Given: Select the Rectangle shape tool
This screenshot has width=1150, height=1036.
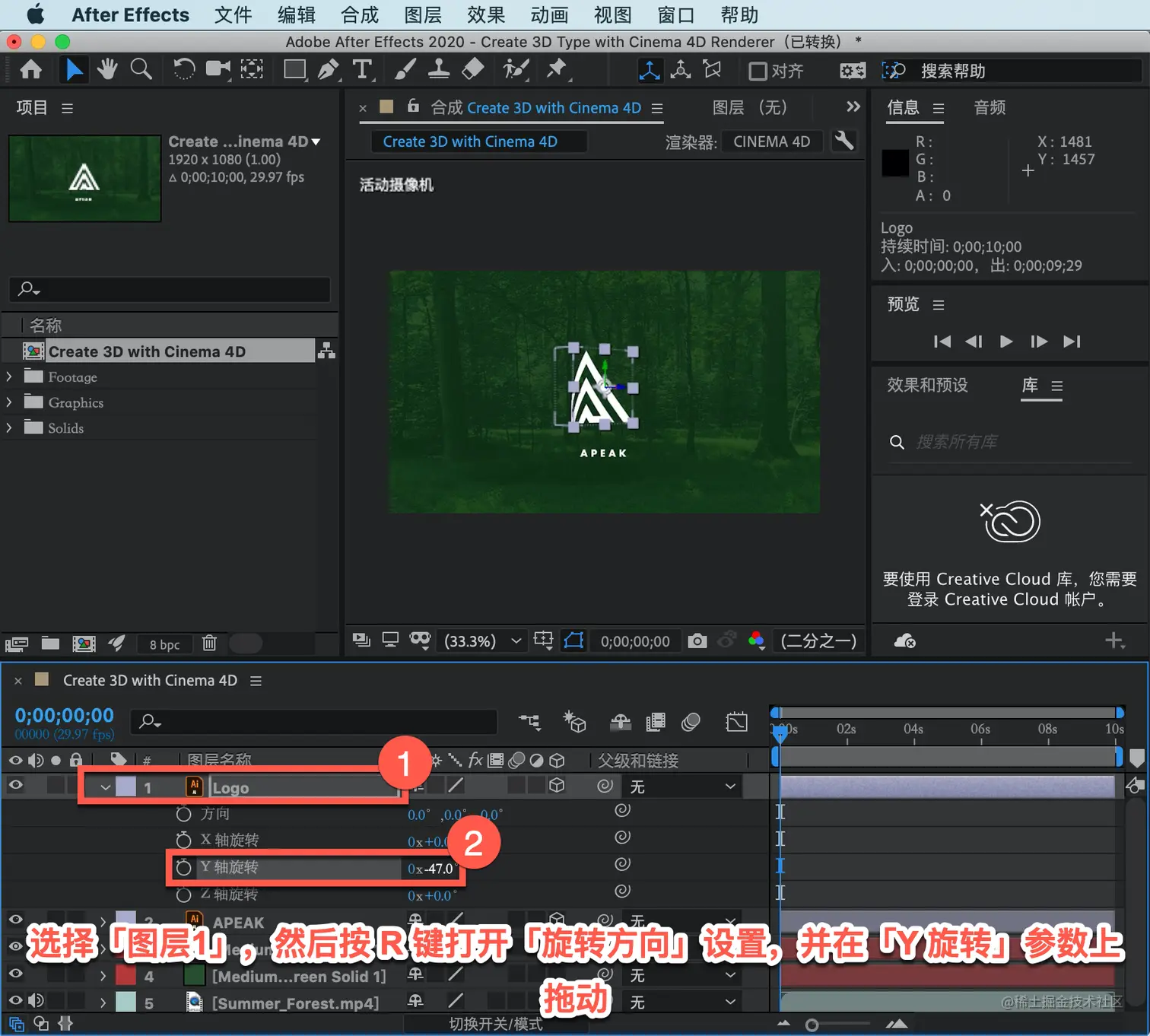Looking at the screenshot, I should tap(295, 70).
